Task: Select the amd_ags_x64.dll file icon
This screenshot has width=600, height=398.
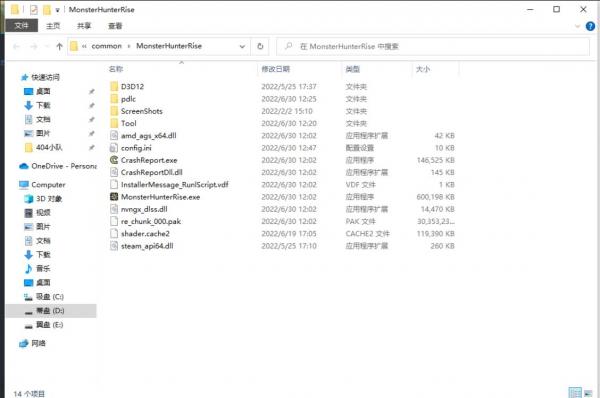Action: pyautogui.click(x=114, y=135)
